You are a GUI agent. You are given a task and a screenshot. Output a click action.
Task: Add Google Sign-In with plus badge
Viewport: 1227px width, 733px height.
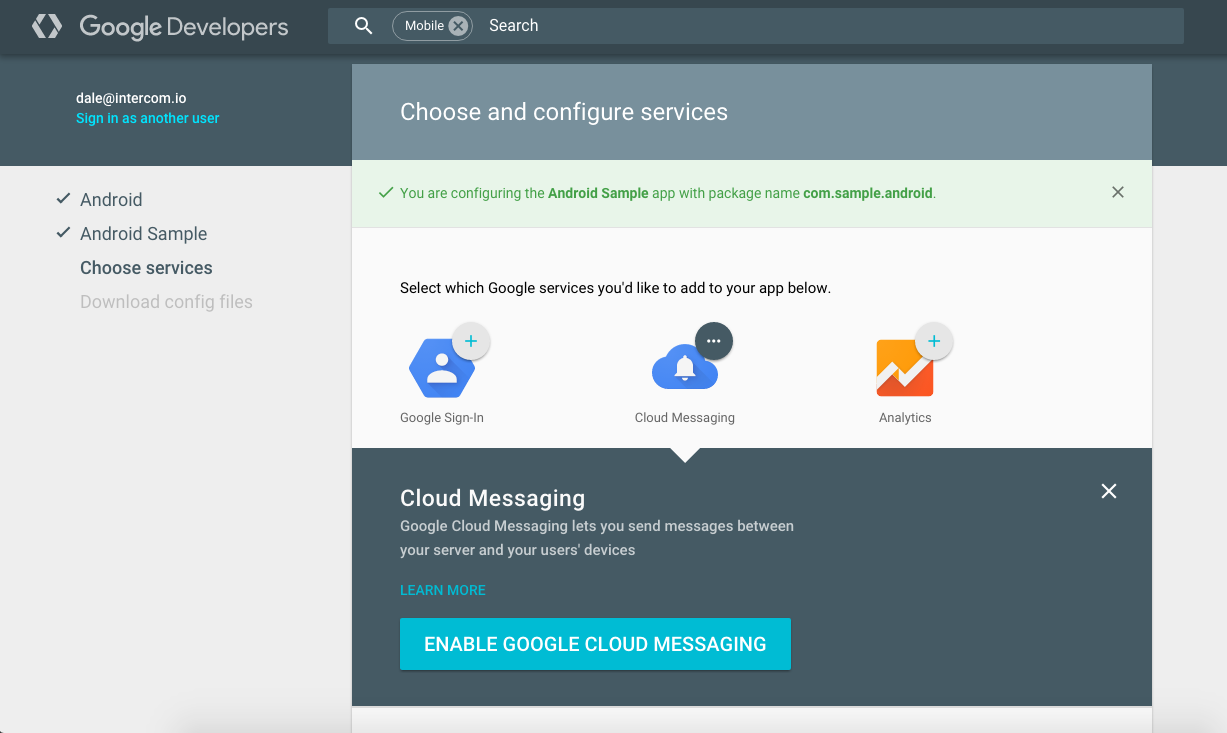tap(471, 341)
